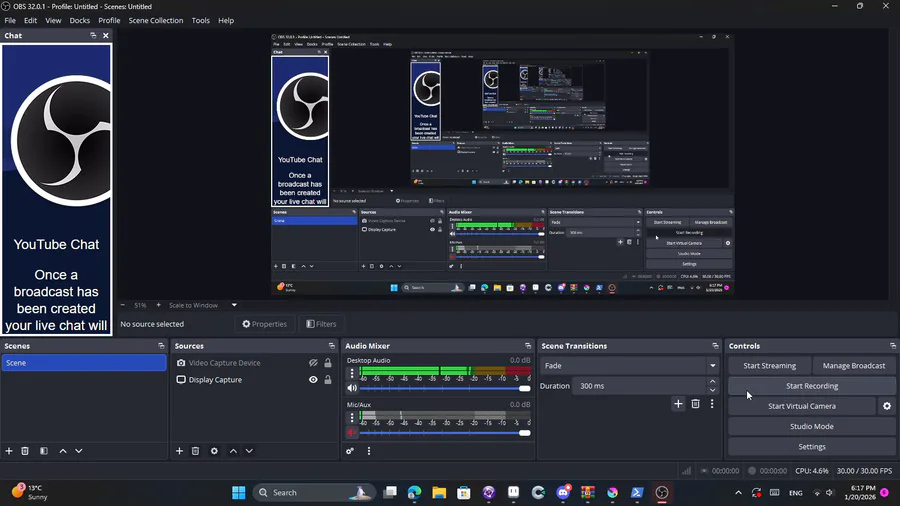Click Start Streaming

pyautogui.click(x=769, y=365)
